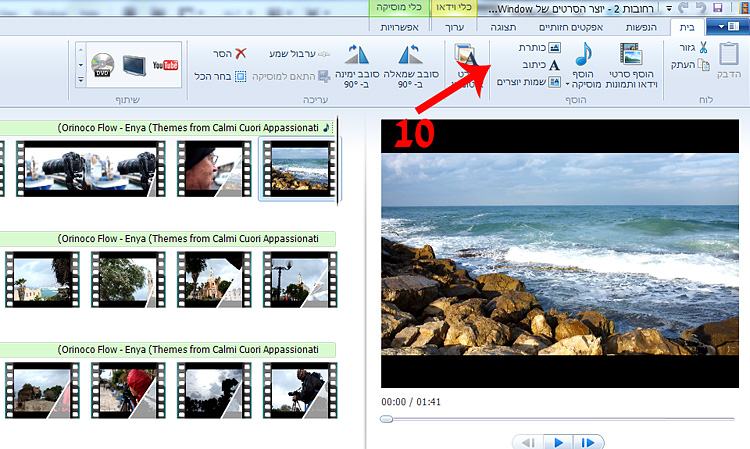
Task: Click the preview playback seek slider
Action: point(560,419)
